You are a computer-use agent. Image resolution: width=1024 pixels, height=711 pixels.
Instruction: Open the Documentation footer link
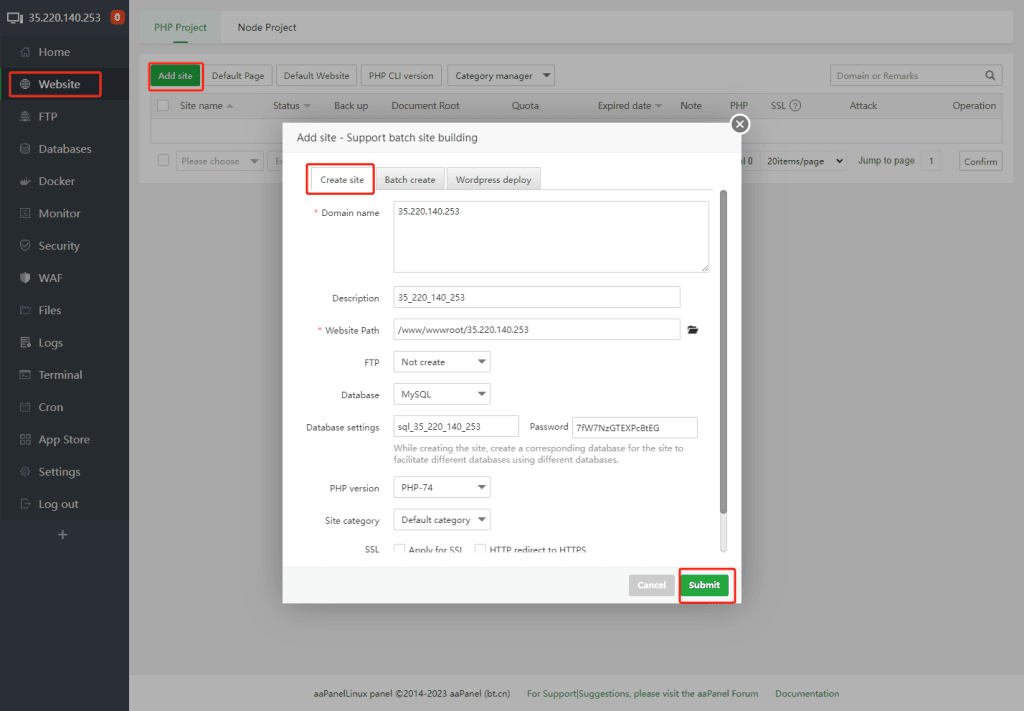pyautogui.click(x=807, y=693)
